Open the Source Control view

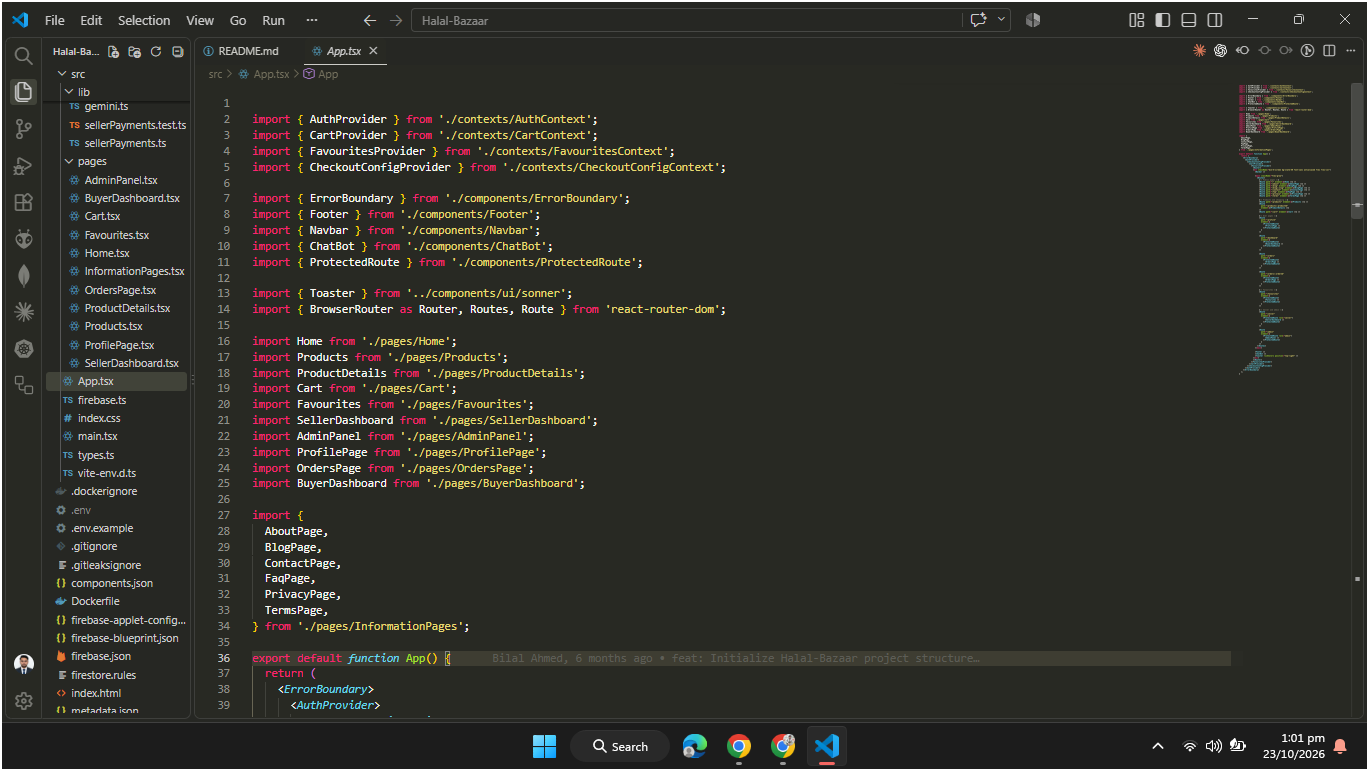(x=24, y=128)
